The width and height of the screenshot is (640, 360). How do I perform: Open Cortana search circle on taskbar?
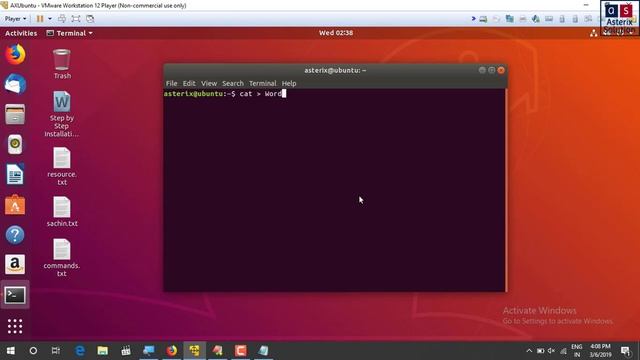coord(33,351)
